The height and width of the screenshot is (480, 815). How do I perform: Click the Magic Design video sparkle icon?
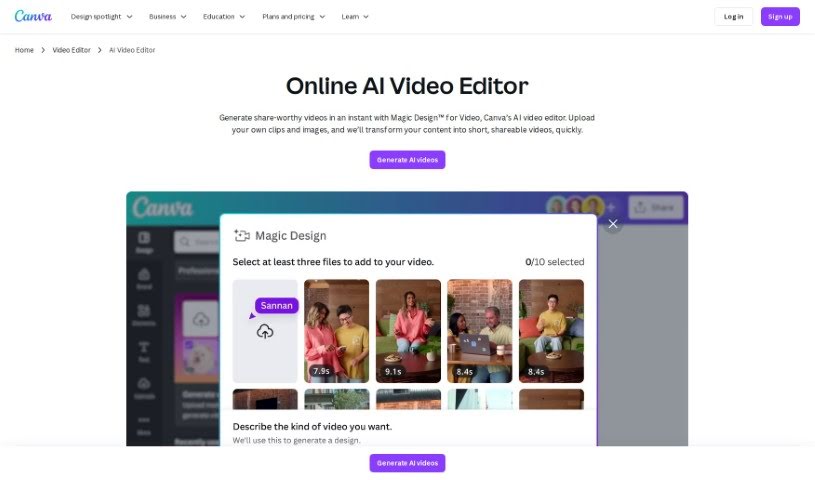point(242,236)
